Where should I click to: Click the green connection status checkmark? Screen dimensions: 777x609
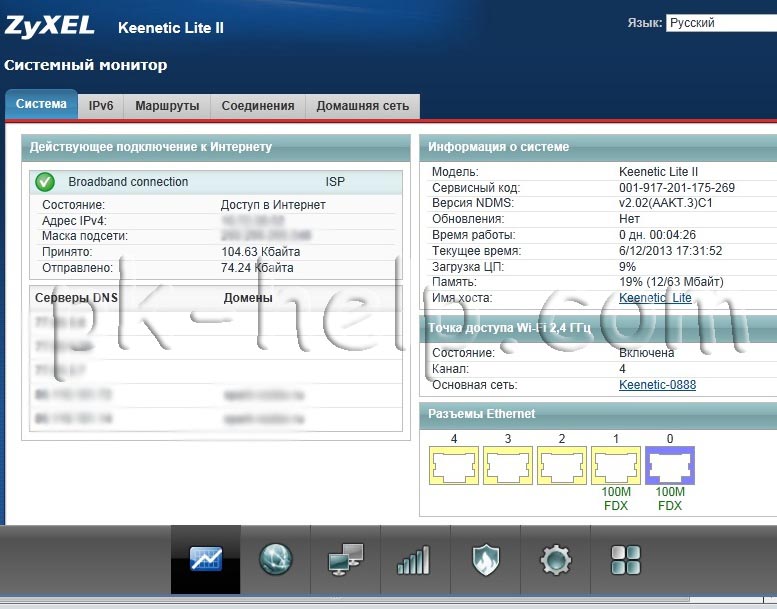tap(45, 182)
